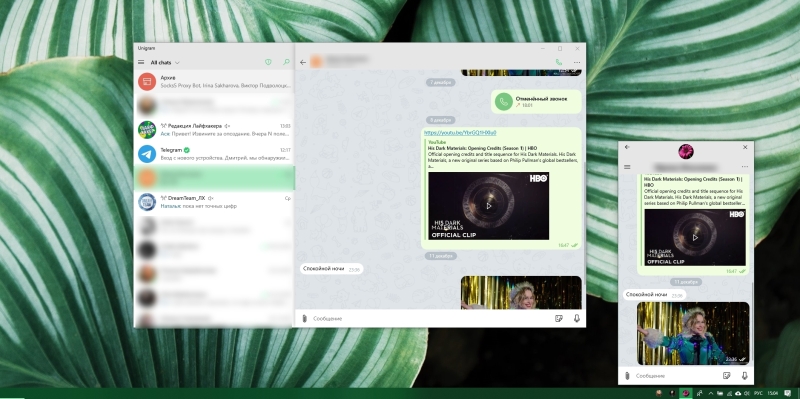This screenshot has width=800, height=399.
Task: Focus the Сообщение input in compact window
Action: (676, 376)
